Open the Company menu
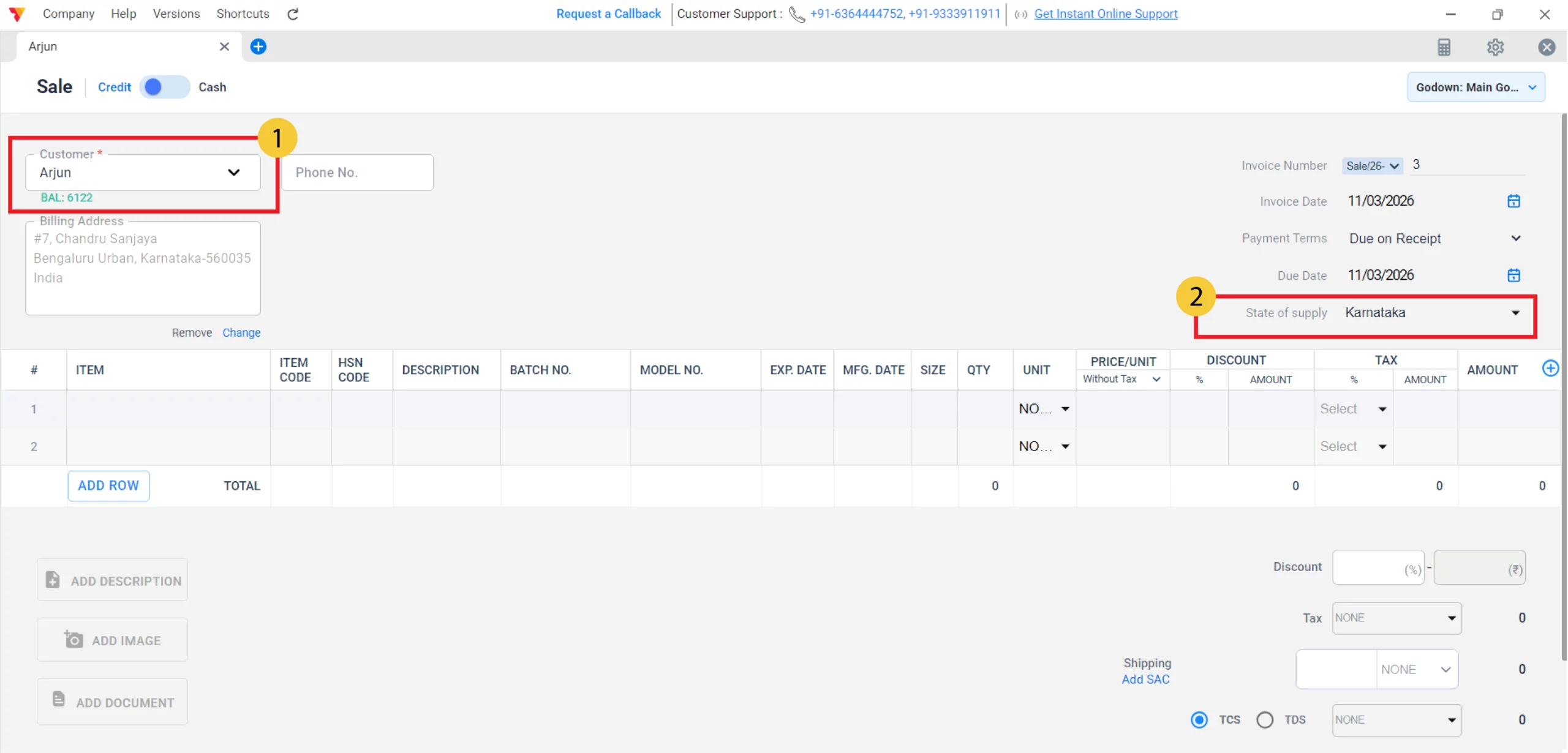Viewport: 1568px width, 753px height. click(x=68, y=13)
